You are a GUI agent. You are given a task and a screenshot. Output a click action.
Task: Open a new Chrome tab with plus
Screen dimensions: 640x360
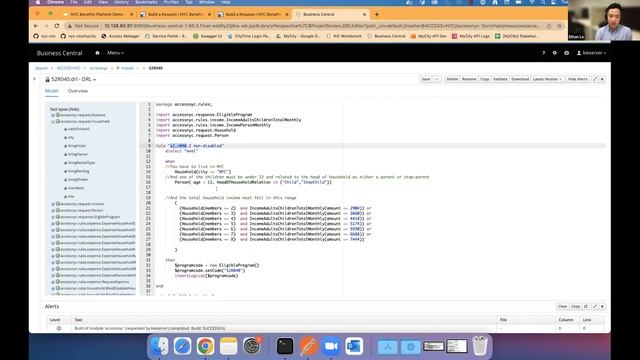click(377, 14)
